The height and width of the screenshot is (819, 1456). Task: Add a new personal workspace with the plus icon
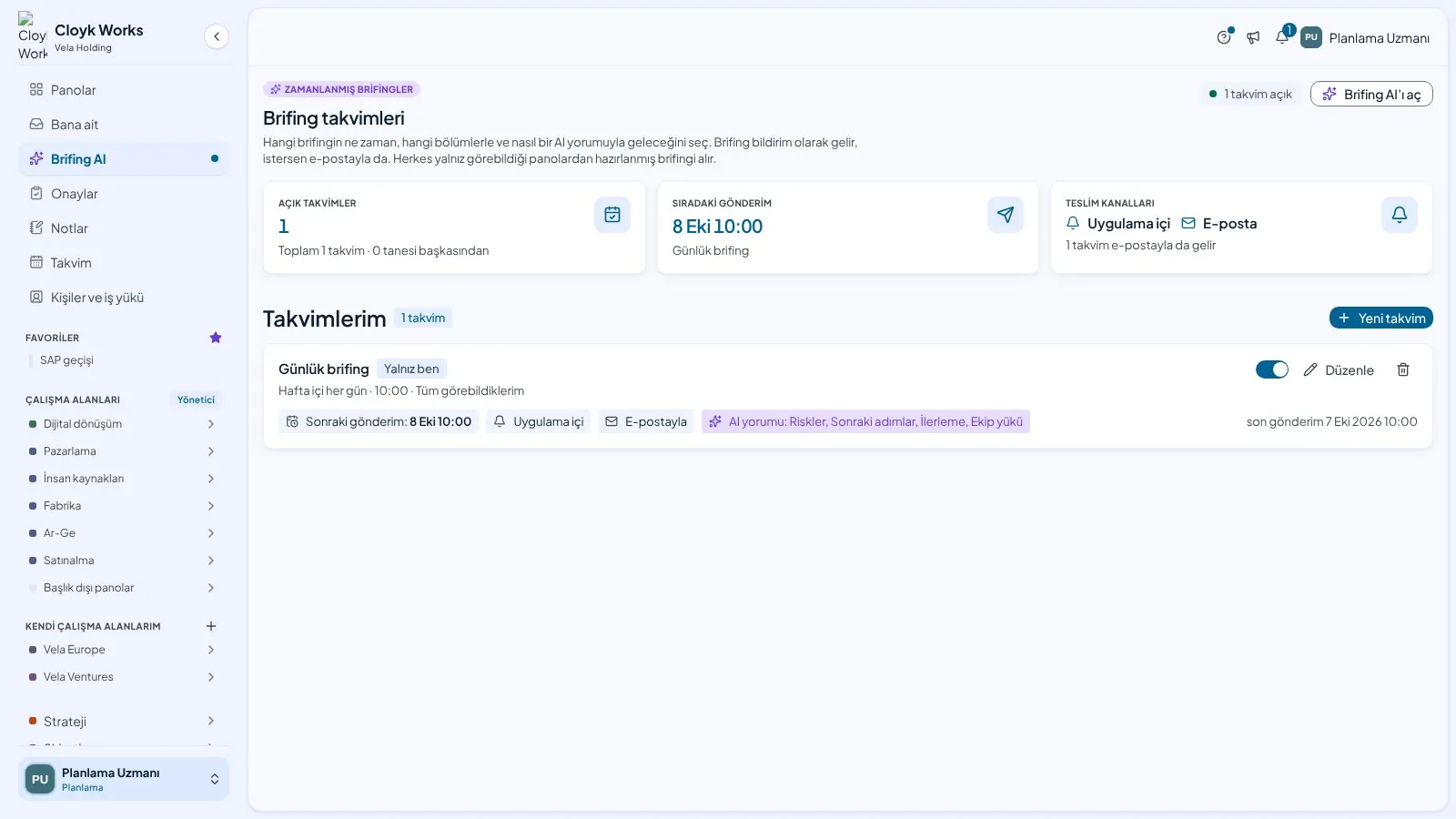click(x=211, y=626)
